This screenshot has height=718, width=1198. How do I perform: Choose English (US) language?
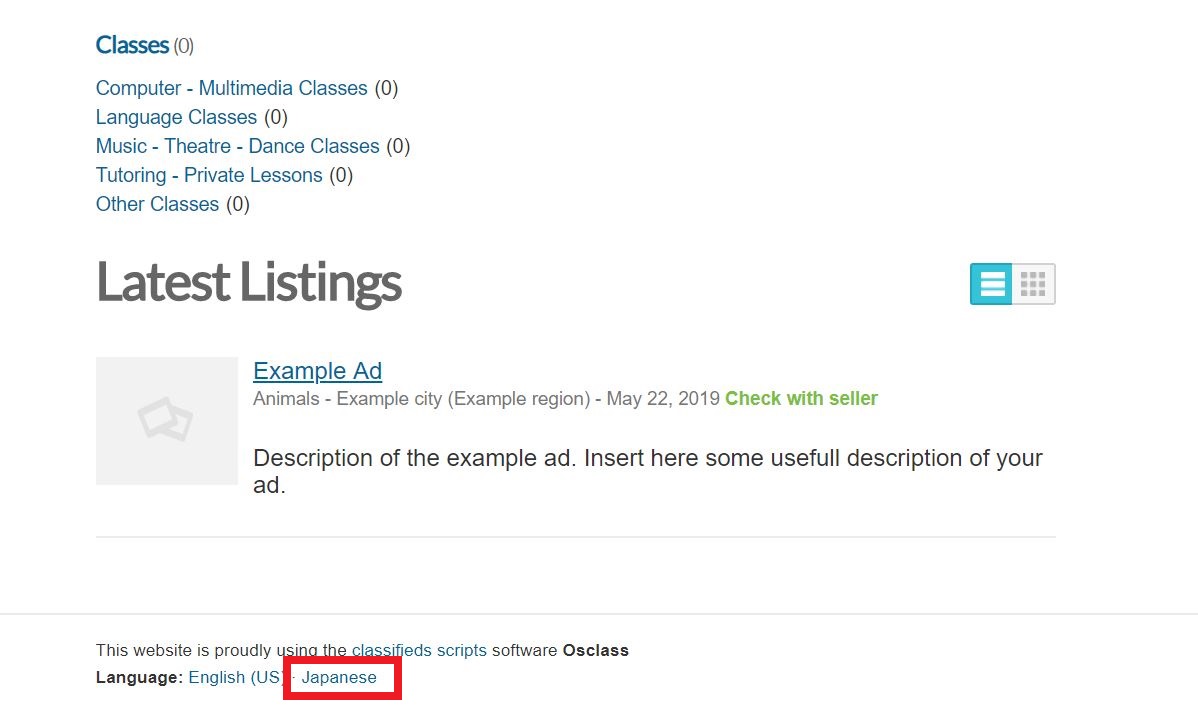[236, 677]
